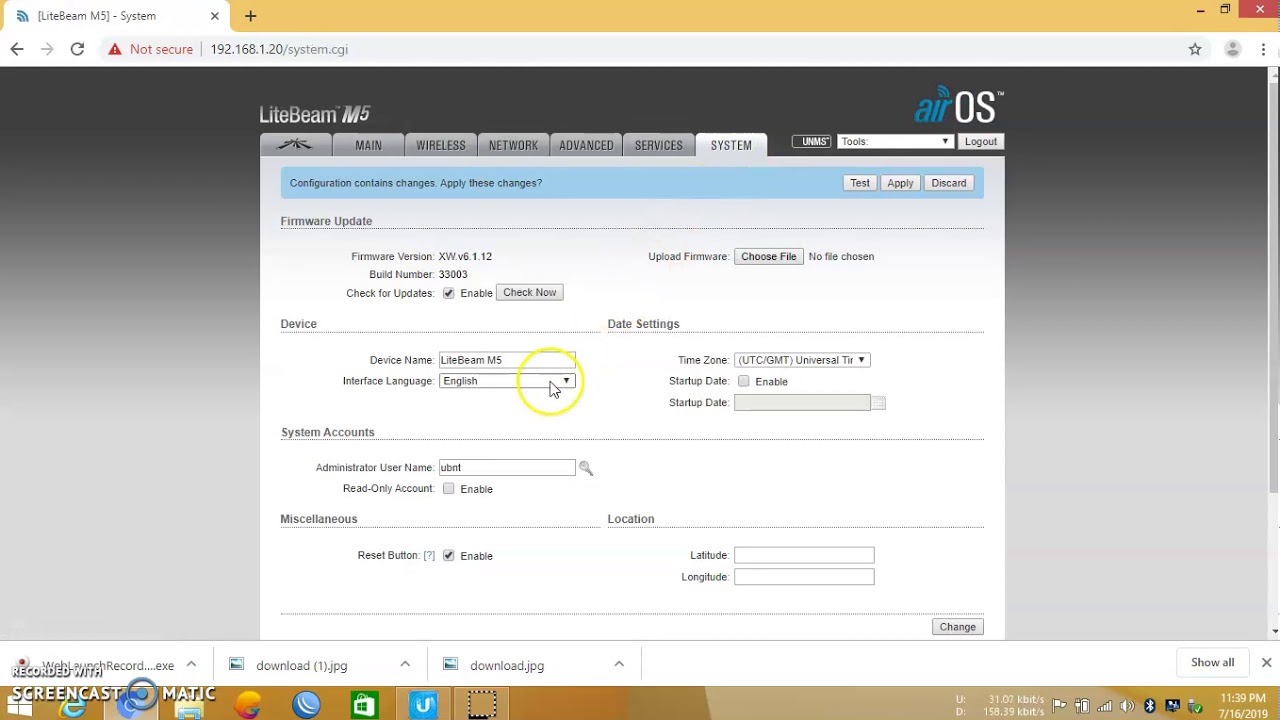Click the Longitude input field
This screenshot has height=720, width=1280.
pyautogui.click(x=804, y=577)
